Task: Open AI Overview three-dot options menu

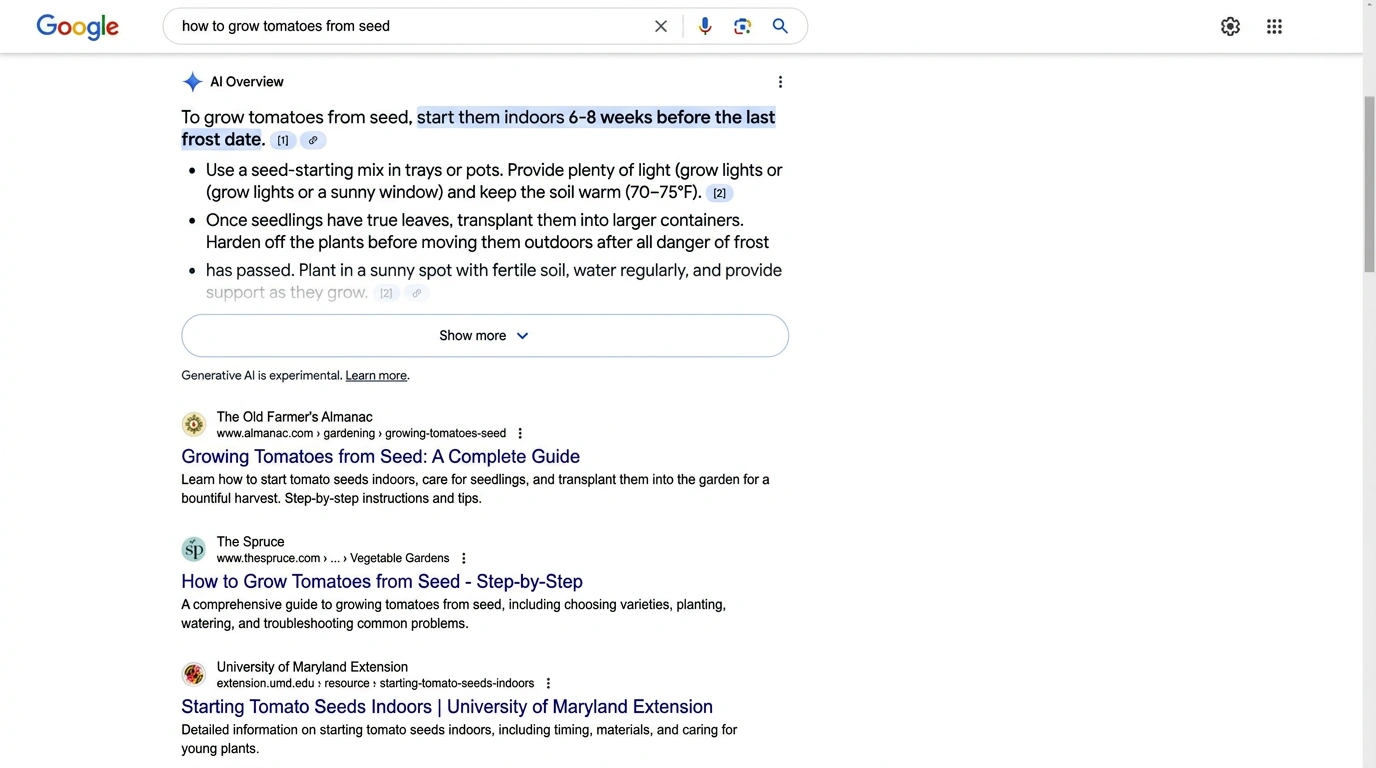Action: tap(780, 82)
